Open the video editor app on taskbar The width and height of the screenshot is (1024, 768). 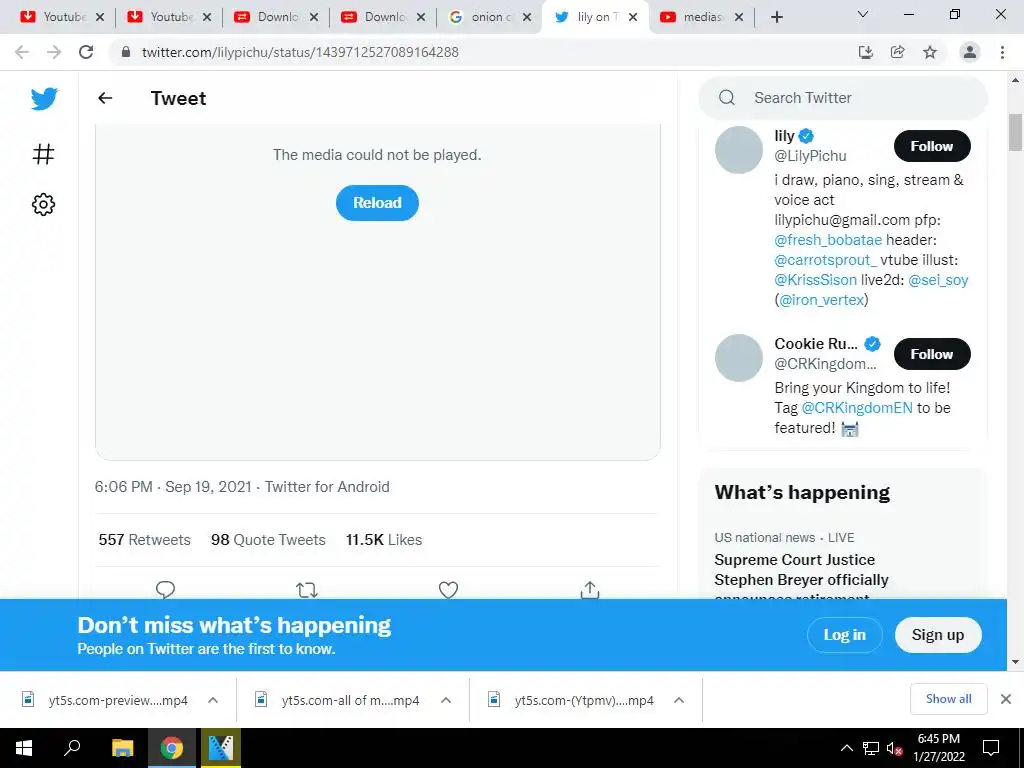point(220,748)
